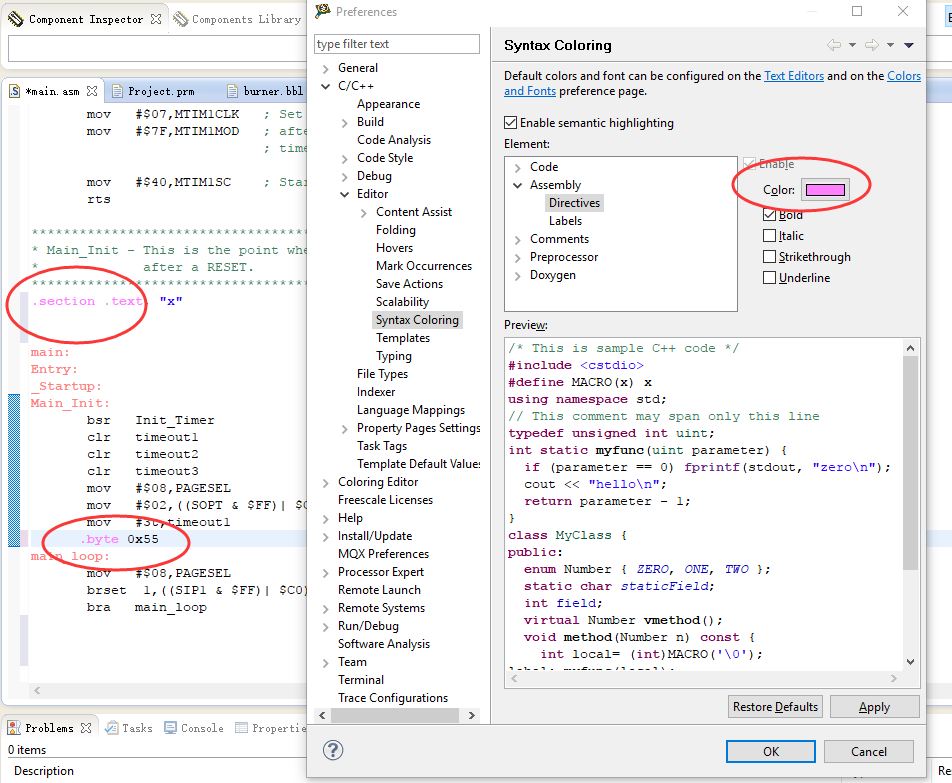Click the Project.prm file icon

[x=118, y=91]
